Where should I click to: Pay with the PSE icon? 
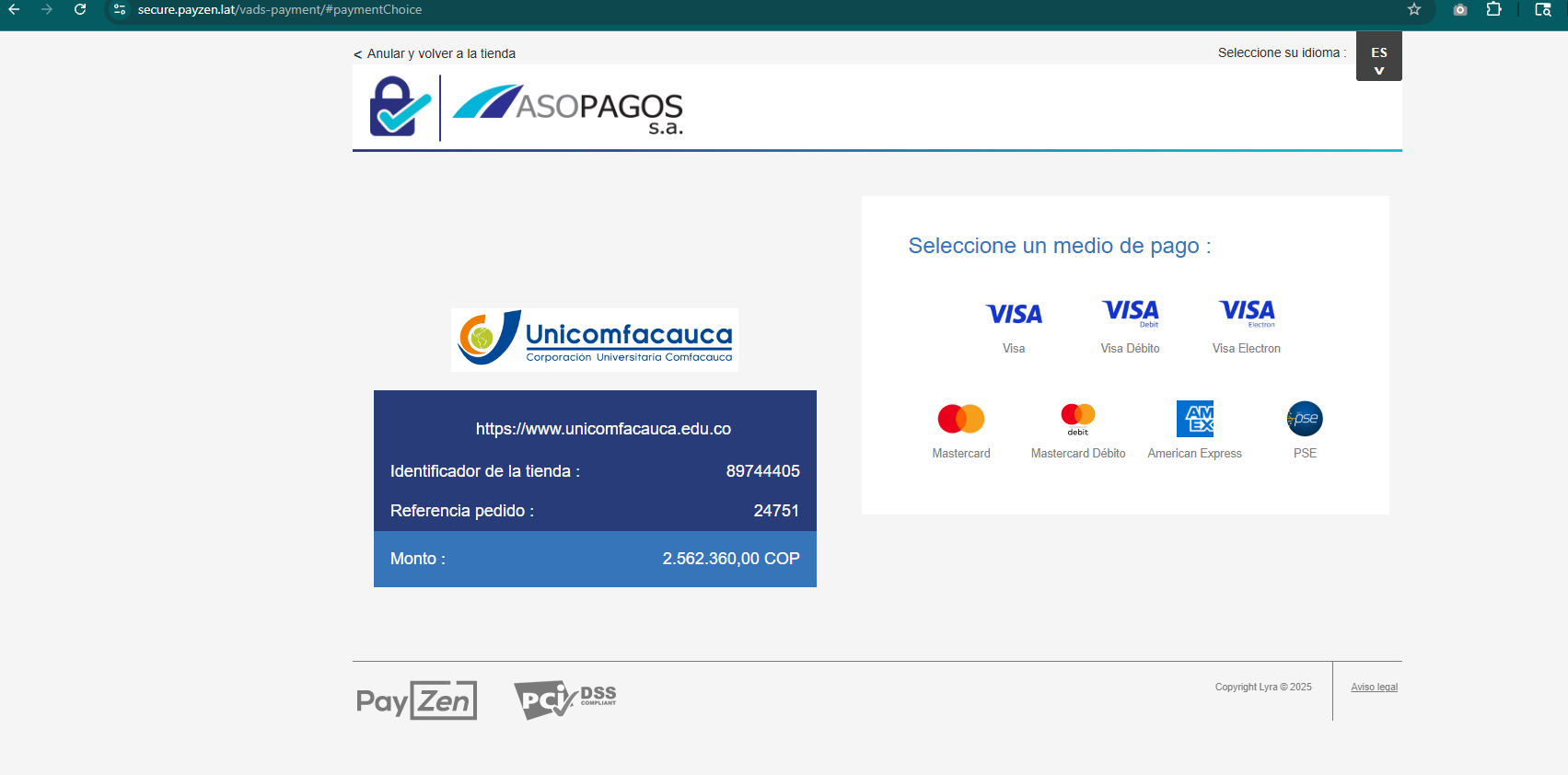coord(1305,419)
